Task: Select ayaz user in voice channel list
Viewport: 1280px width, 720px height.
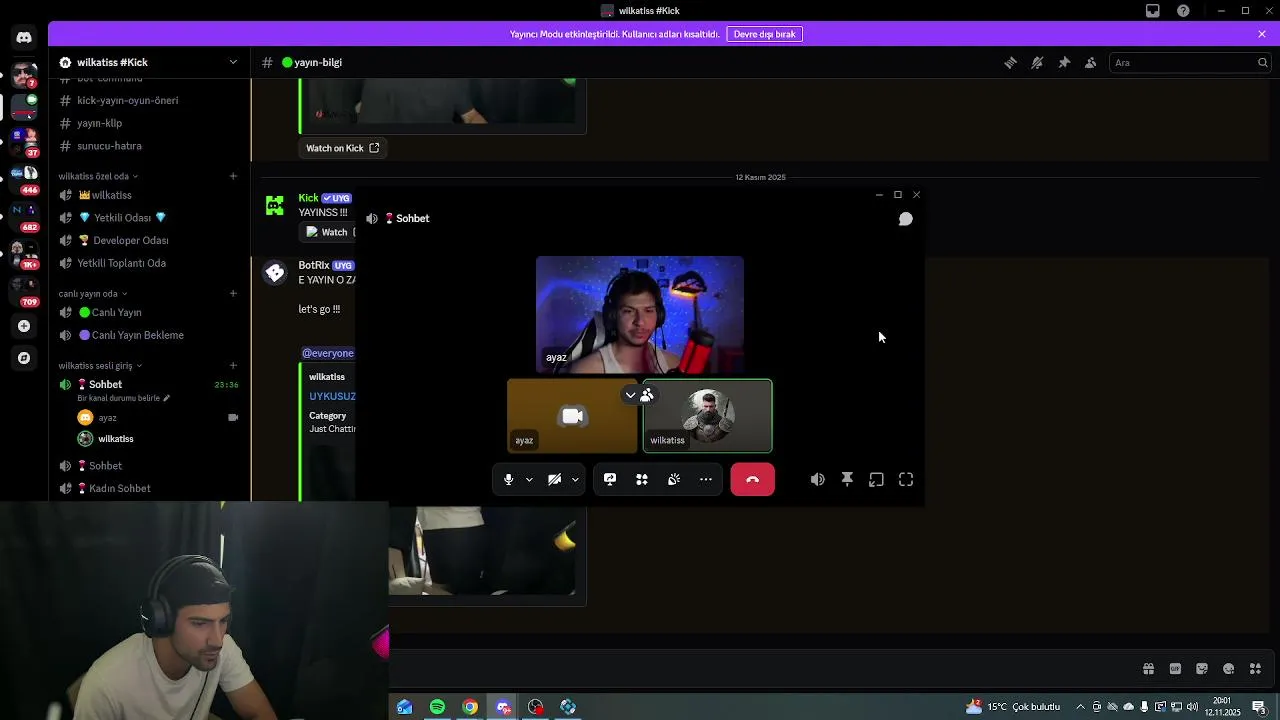Action: (x=107, y=418)
